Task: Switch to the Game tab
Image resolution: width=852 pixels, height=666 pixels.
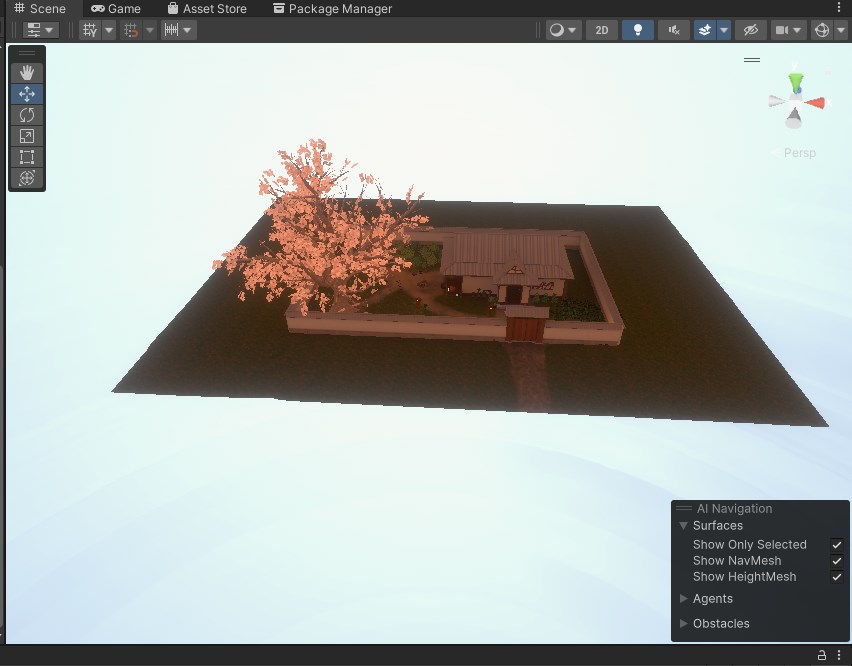Action: (116, 8)
